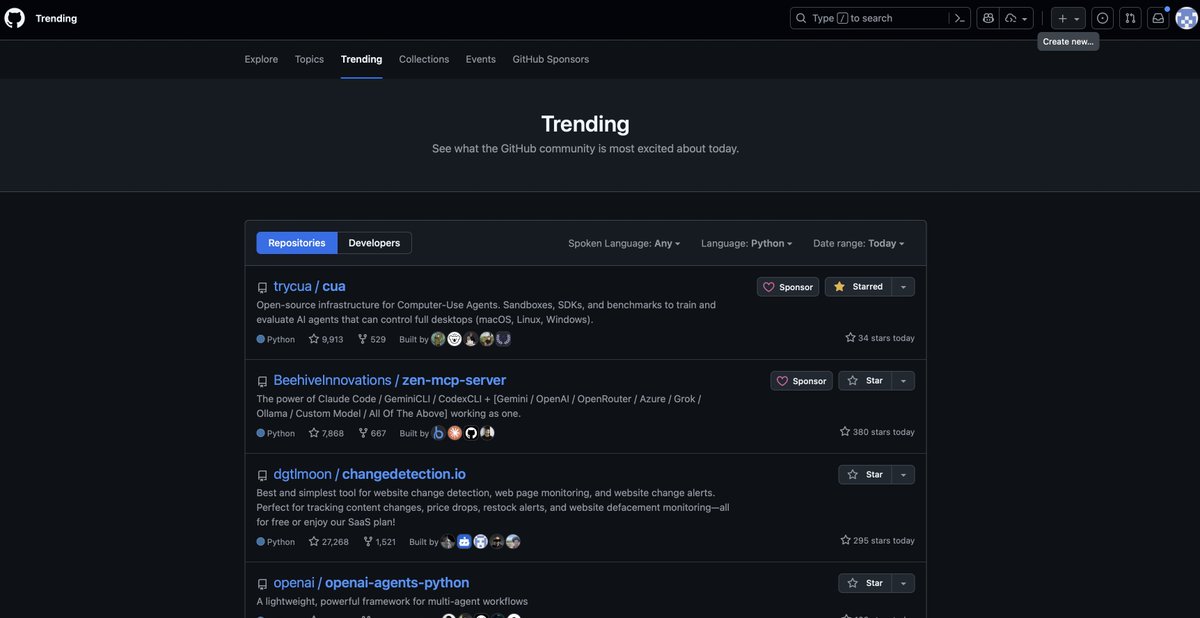Sponsor the trycua / cua repository

[788, 287]
